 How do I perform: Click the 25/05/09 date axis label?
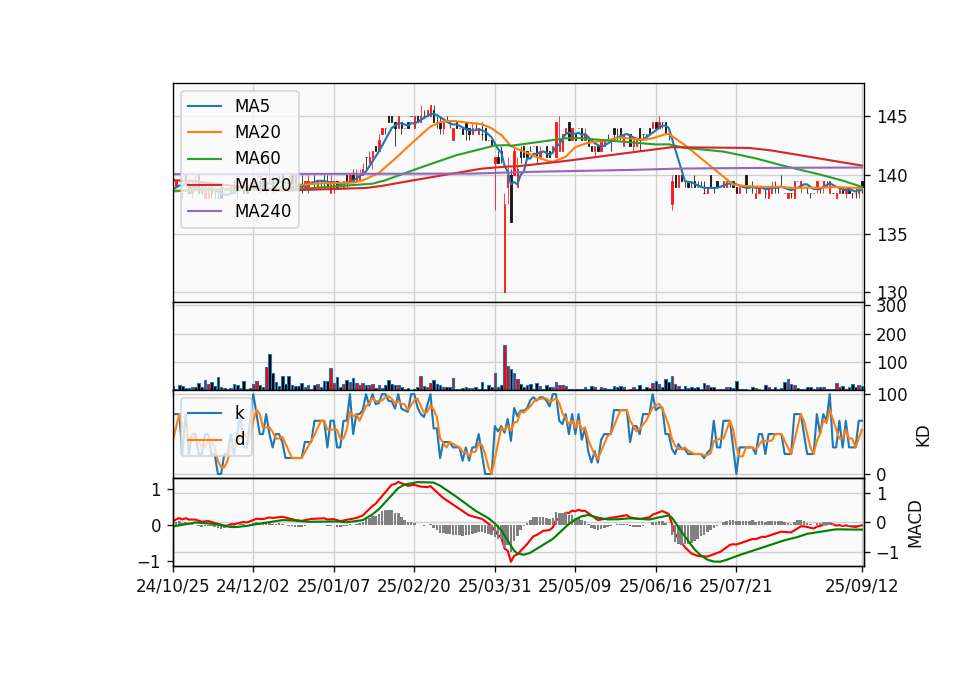(x=575, y=586)
